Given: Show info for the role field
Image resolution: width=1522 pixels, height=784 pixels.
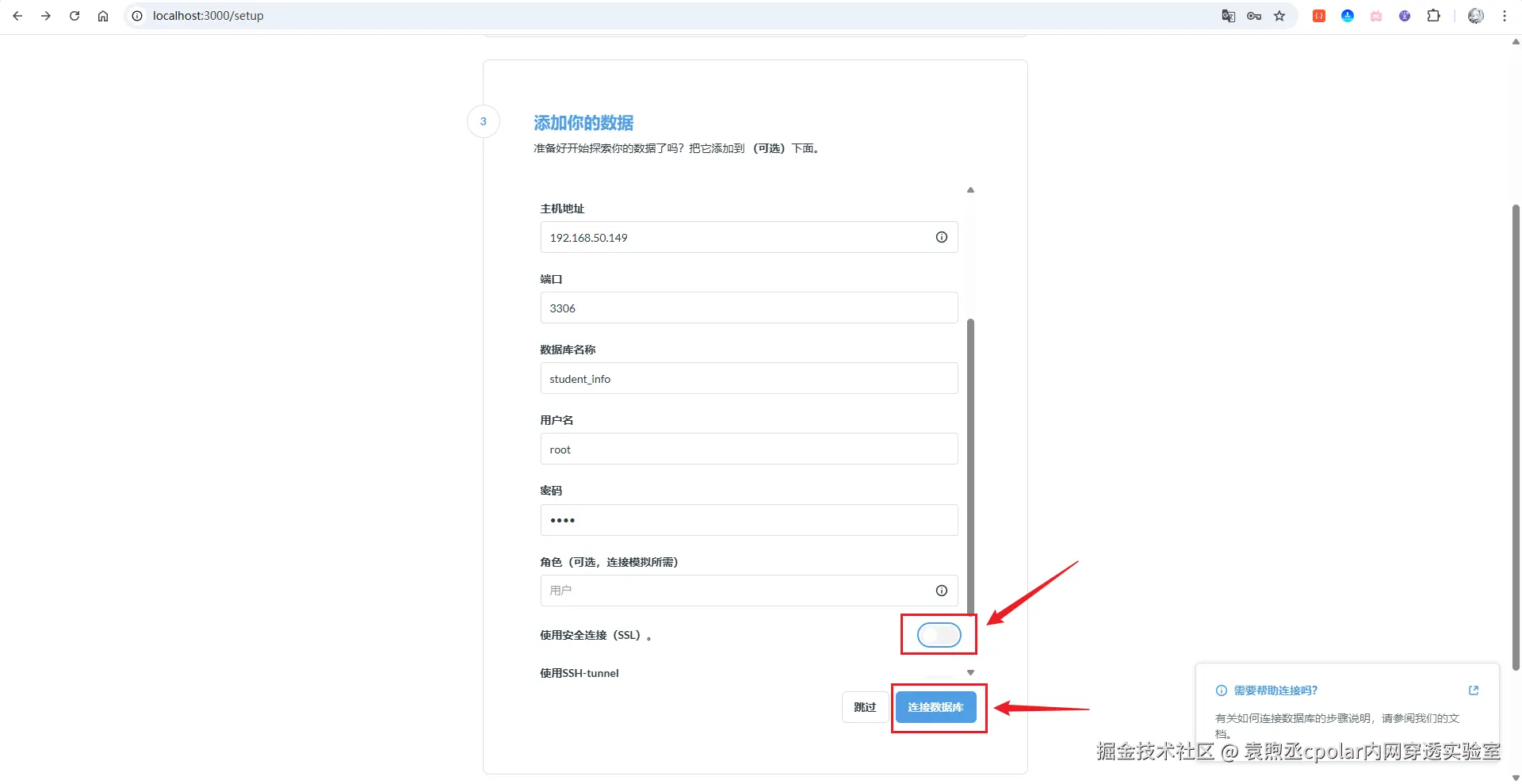Looking at the screenshot, I should pos(942,591).
